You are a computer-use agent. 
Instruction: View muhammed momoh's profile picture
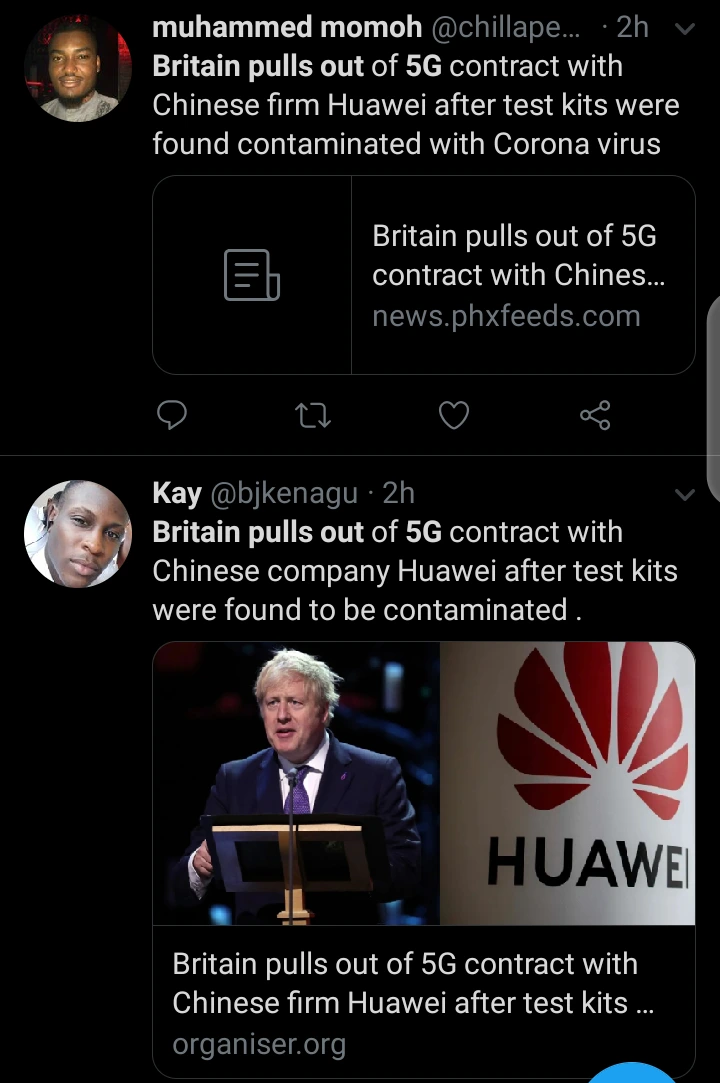[x=77, y=69]
